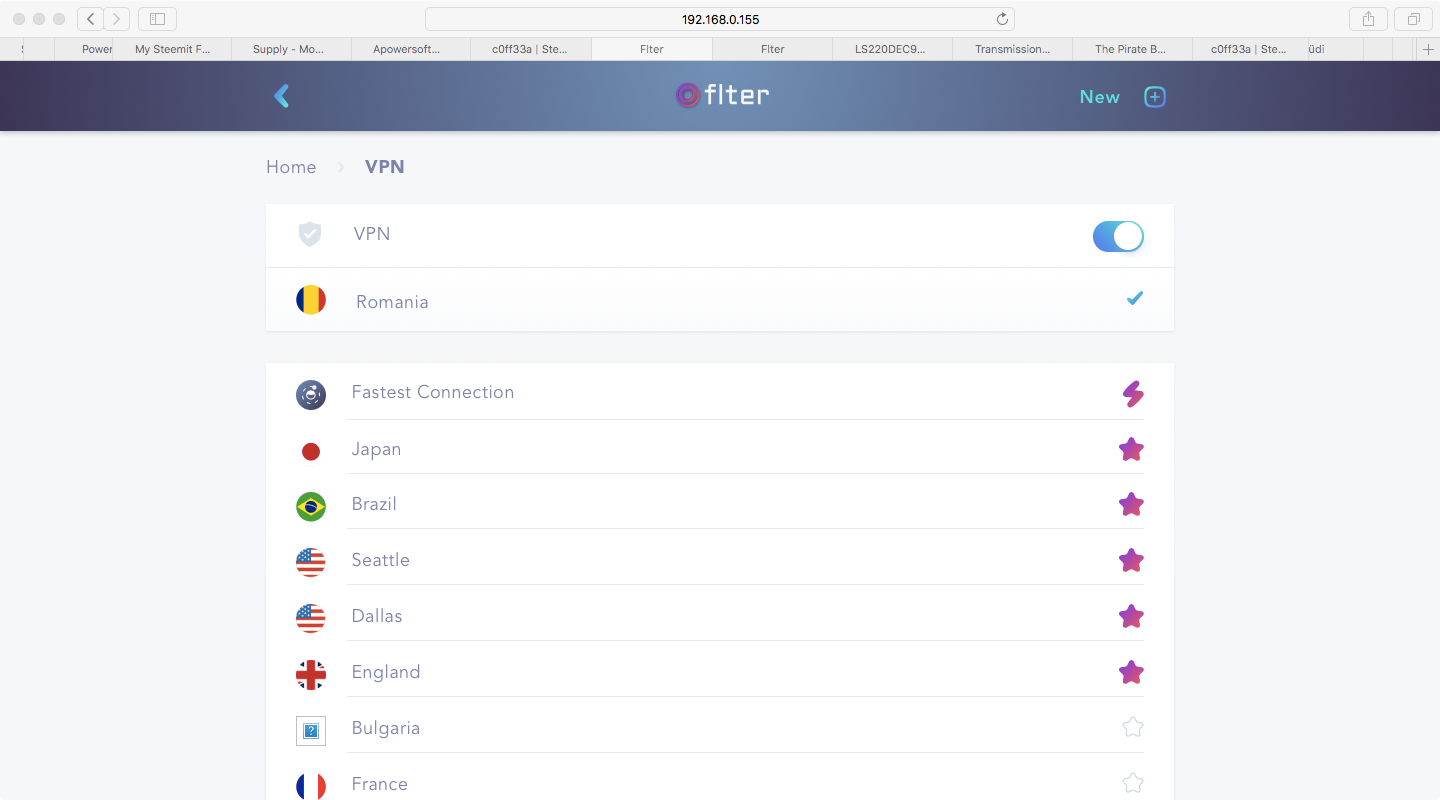
Task: Click the Brazil flag icon
Action: coord(311,506)
